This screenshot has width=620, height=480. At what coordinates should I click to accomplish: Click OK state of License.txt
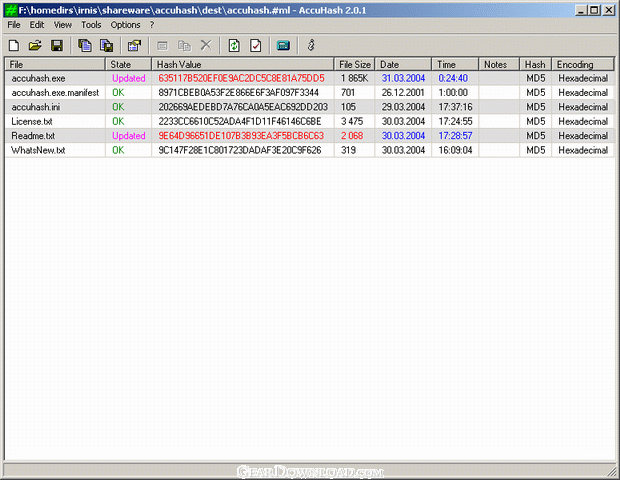click(118, 121)
